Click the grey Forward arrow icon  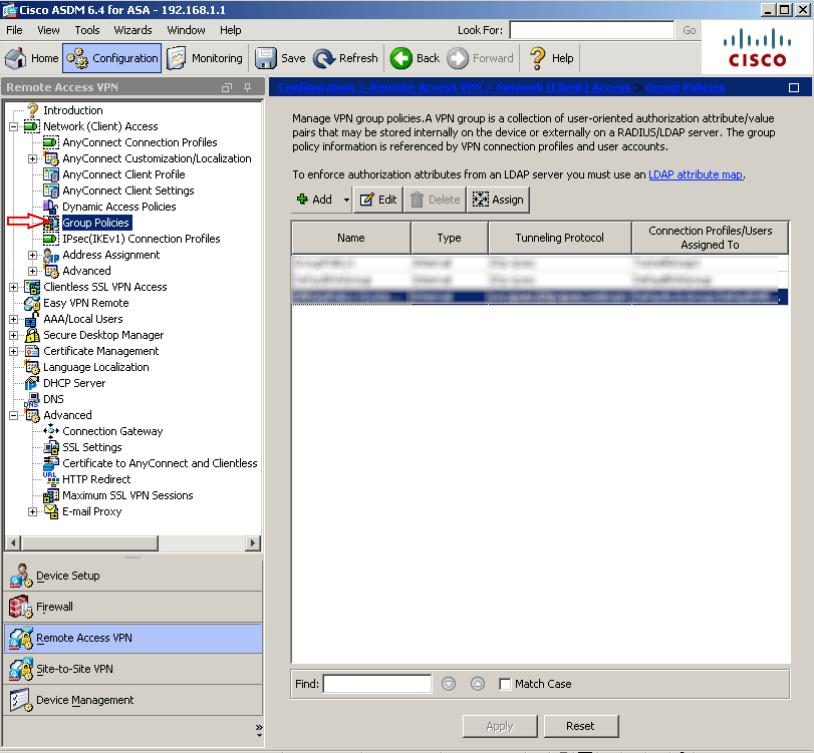click(457, 58)
